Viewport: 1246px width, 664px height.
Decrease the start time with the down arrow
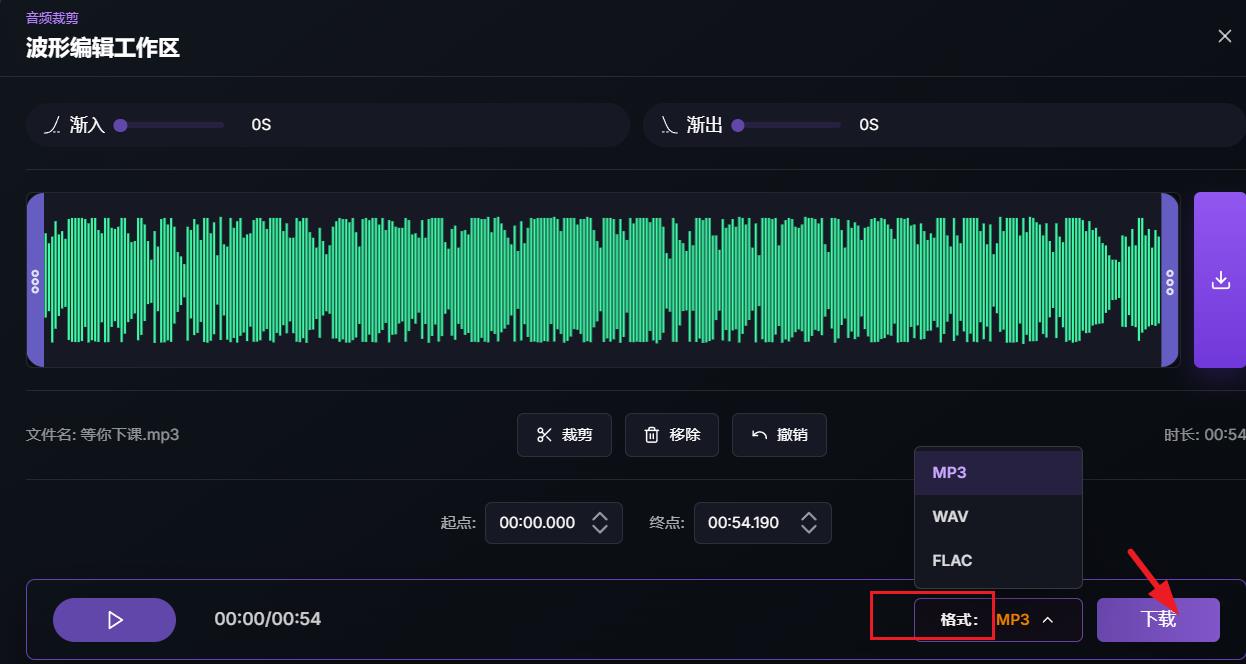[x=600, y=529]
